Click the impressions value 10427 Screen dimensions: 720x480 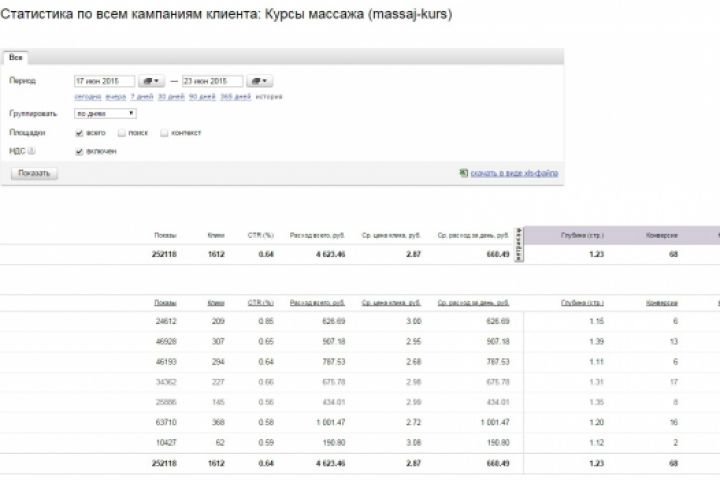(x=166, y=442)
